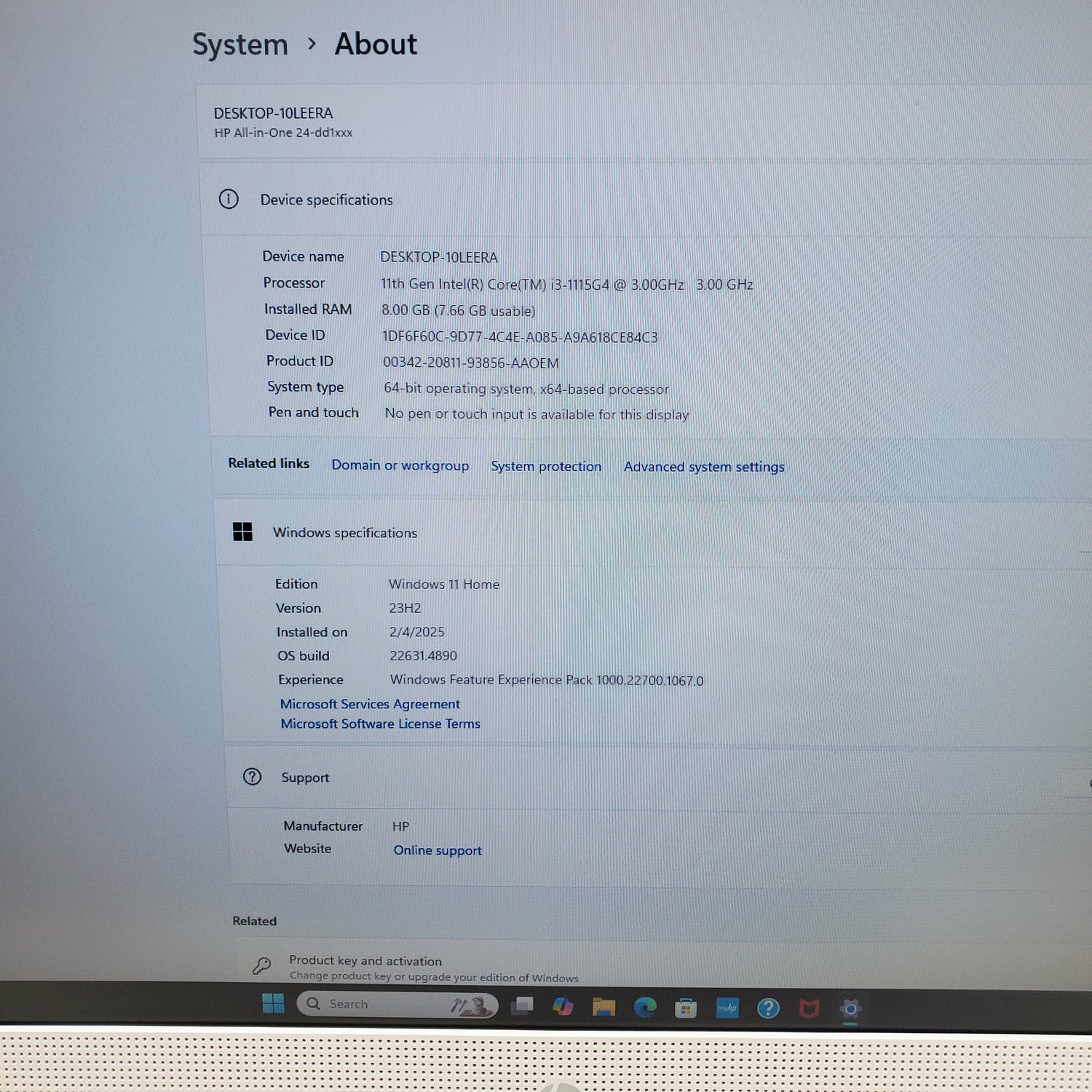Open Microsoft Software License Terms link

381,724
